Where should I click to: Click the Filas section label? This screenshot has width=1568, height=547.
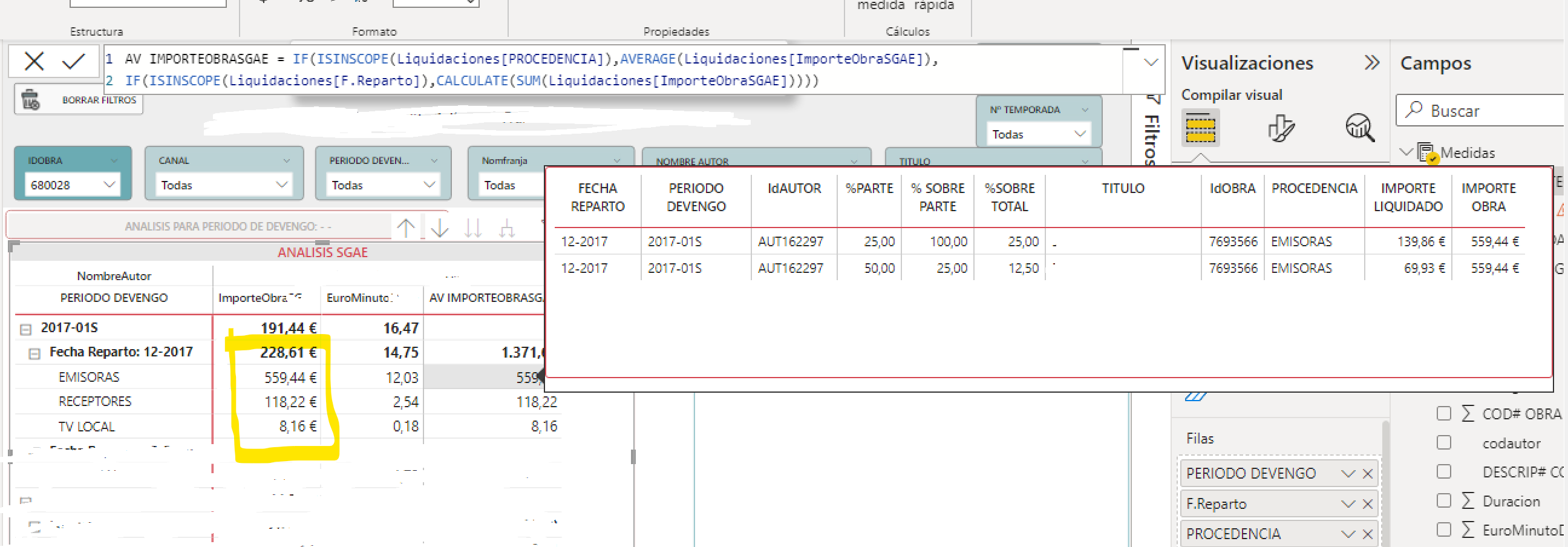tap(1200, 439)
